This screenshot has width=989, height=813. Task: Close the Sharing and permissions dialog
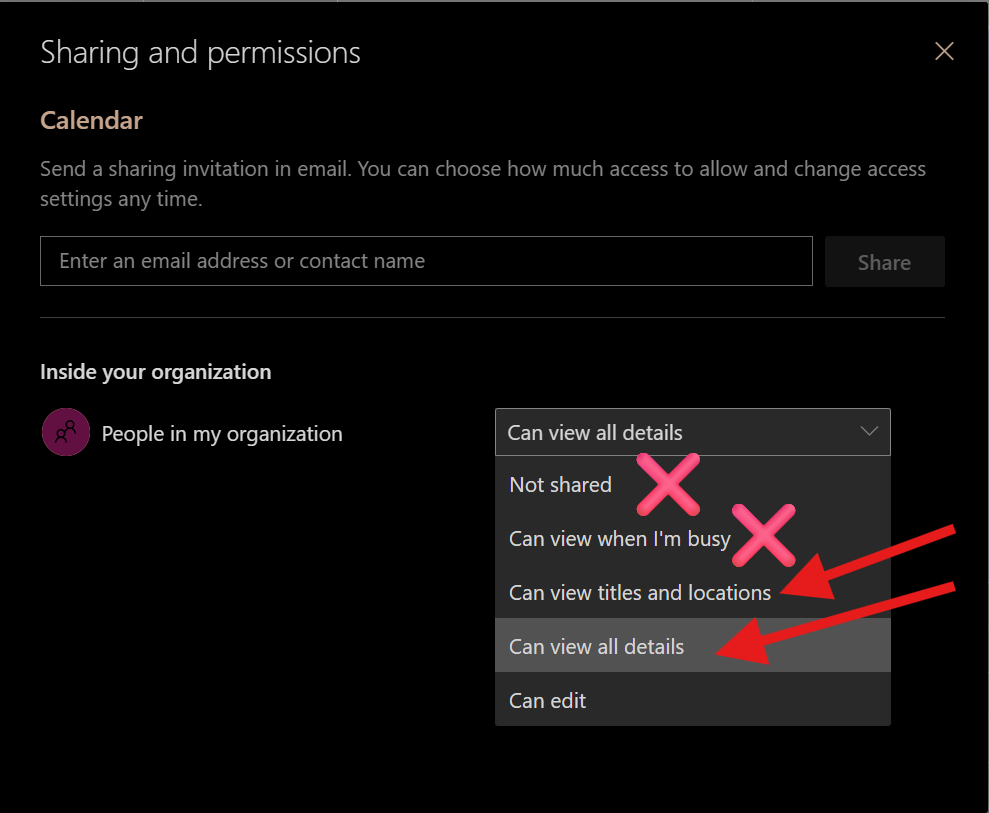point(944,51)
